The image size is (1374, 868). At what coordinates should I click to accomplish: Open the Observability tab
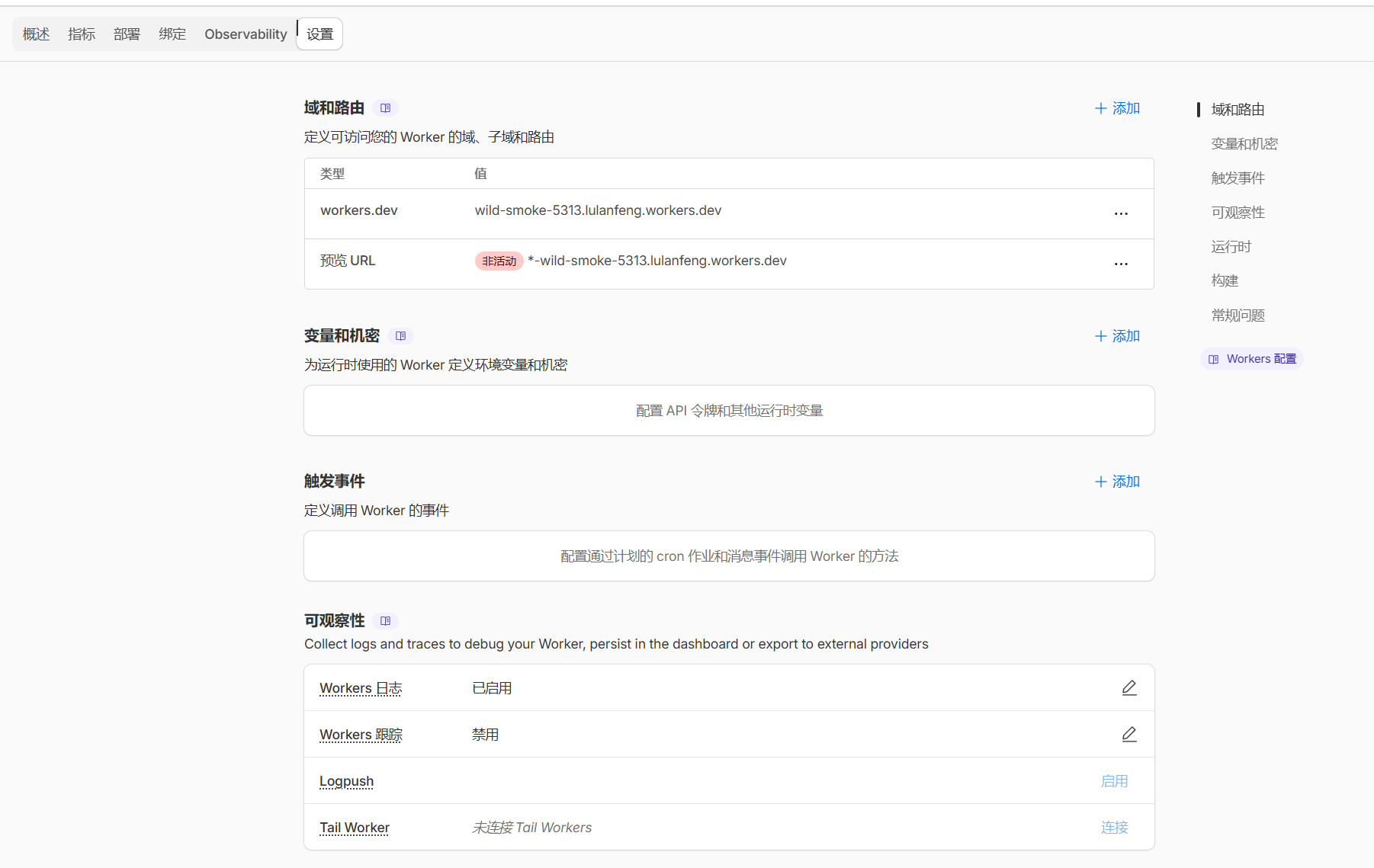click(x=246, y=34)
